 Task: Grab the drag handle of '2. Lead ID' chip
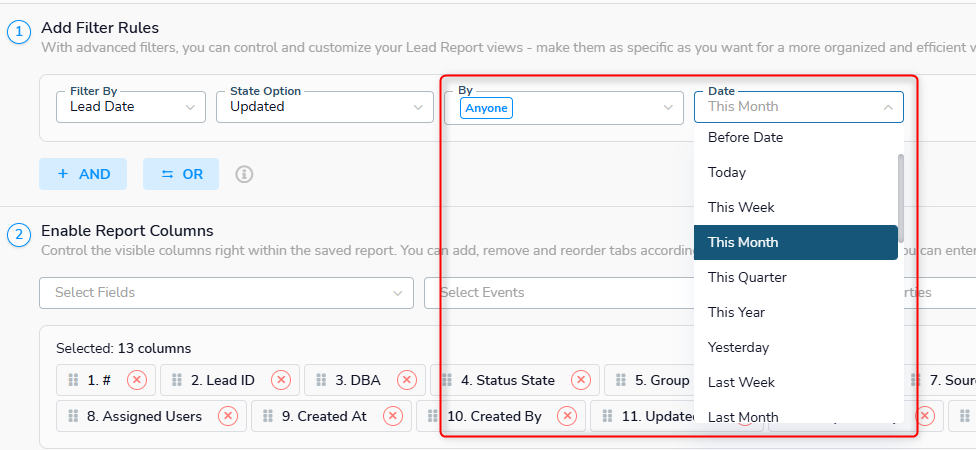[177, 380]
